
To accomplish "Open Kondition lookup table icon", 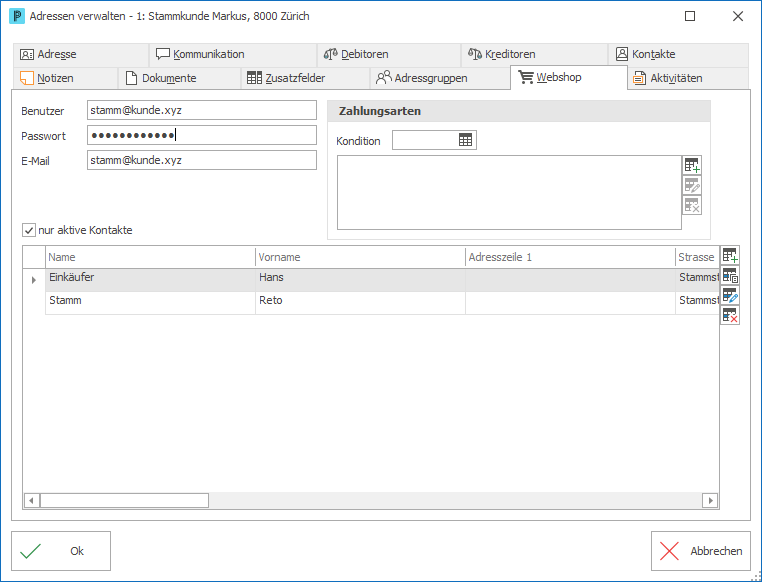I will pos(465,140).
